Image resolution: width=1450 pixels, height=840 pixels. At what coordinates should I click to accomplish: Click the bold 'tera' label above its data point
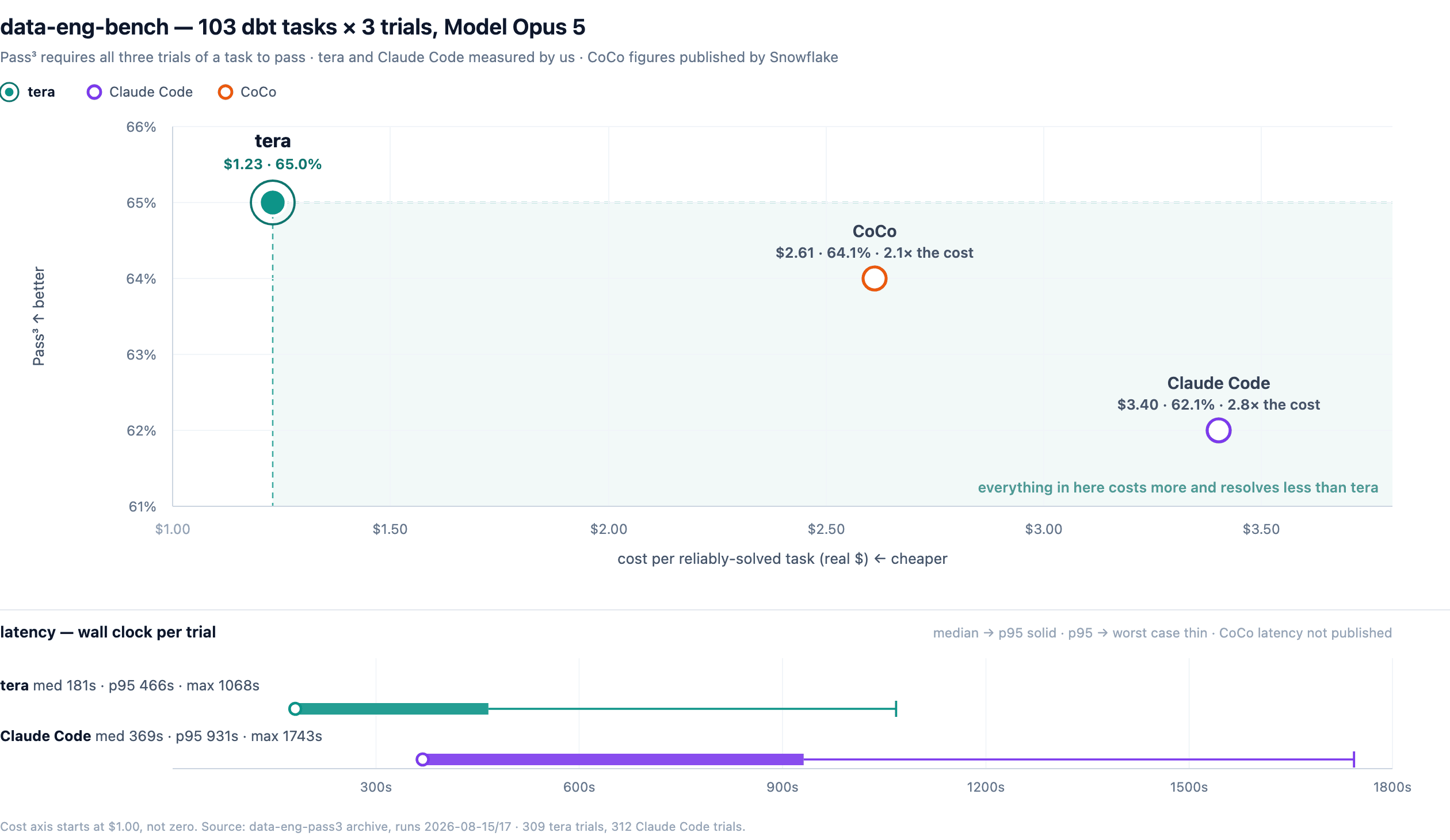pos(273,141)
